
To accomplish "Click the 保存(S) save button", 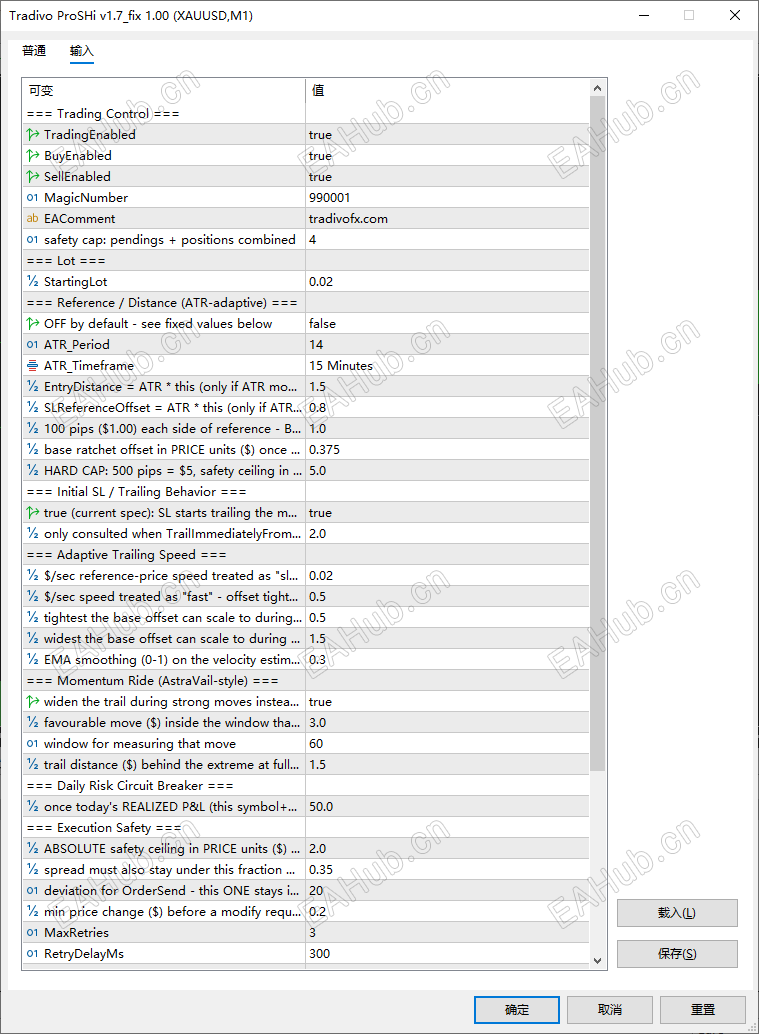I will tap(677, 954).
